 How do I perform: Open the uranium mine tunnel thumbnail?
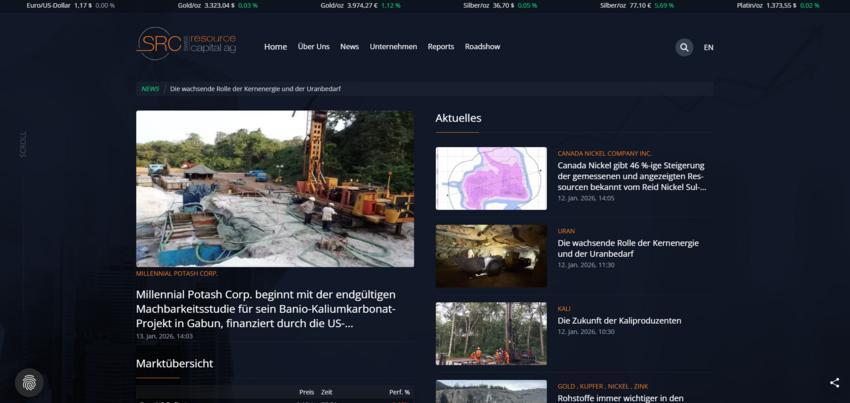tap(491, 255)
